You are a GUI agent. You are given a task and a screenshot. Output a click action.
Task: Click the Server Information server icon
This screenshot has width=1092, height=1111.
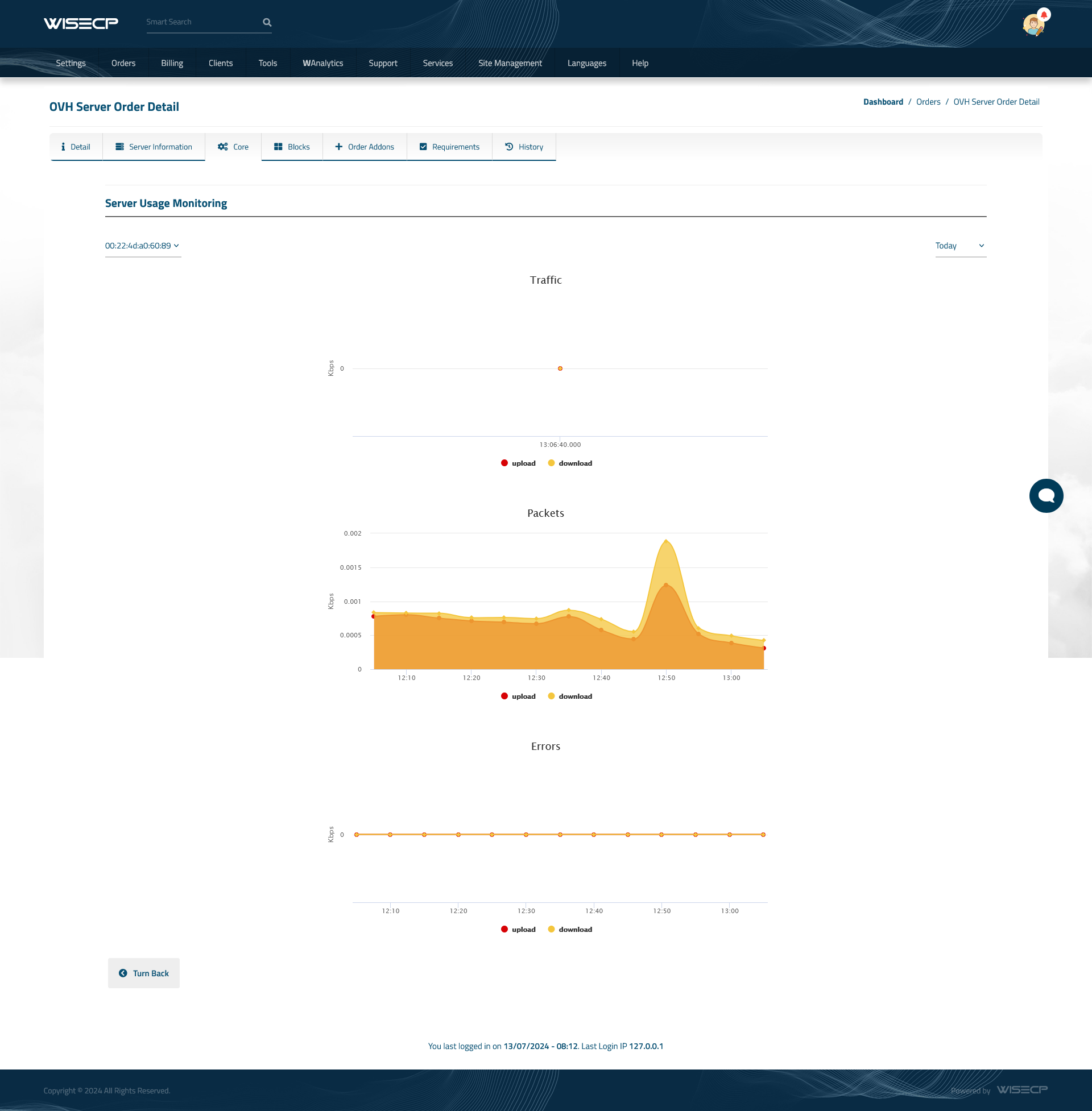point(119,147)
